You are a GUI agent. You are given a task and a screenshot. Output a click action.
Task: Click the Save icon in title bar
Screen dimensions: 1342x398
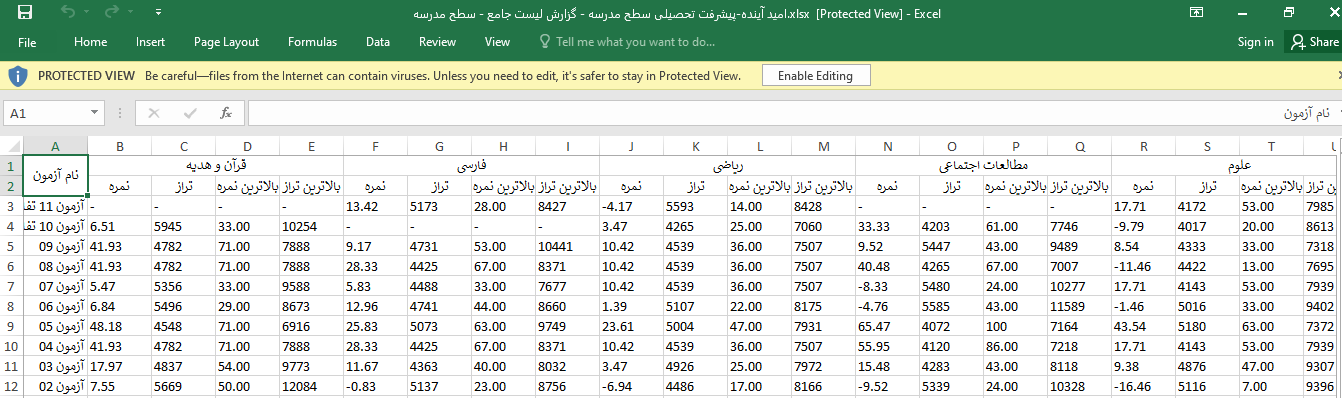(x=25, y=13)
